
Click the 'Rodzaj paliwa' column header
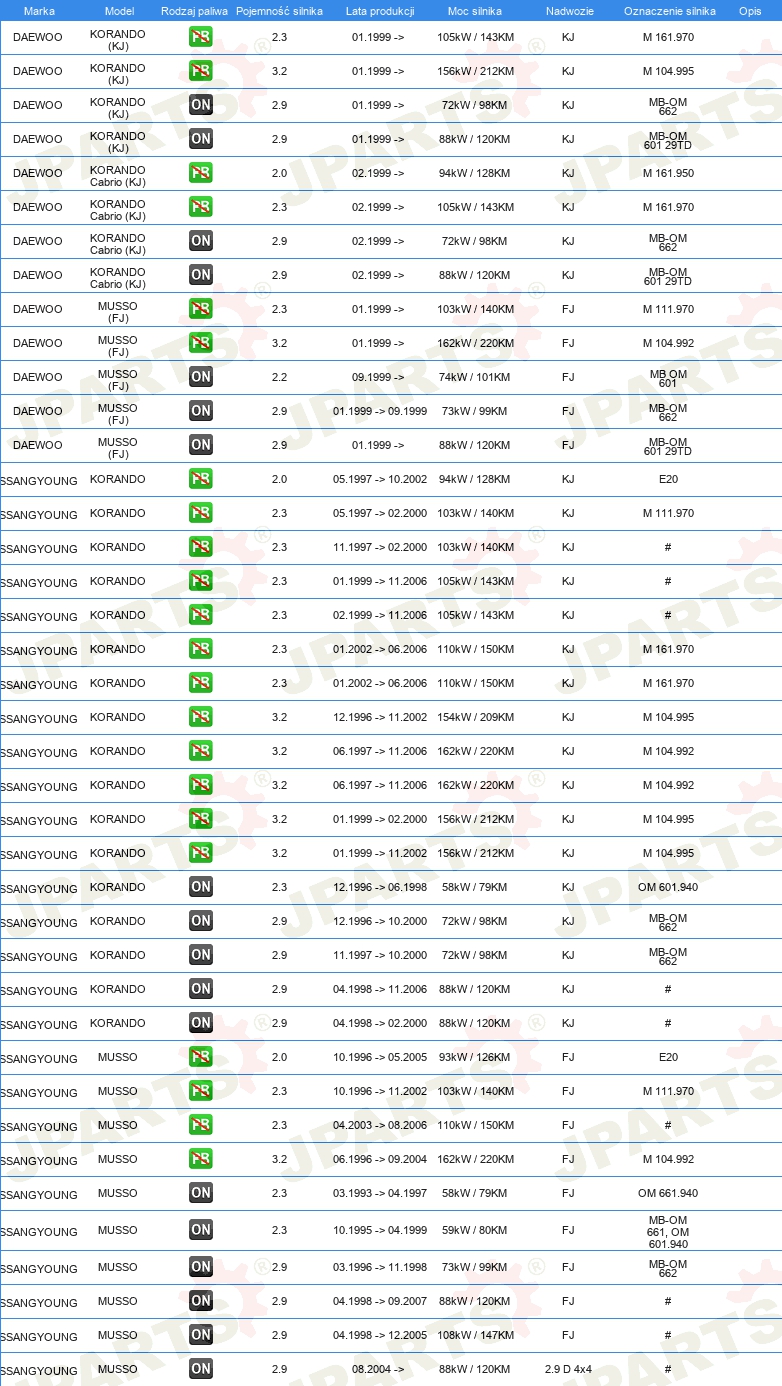coord(194,11)
